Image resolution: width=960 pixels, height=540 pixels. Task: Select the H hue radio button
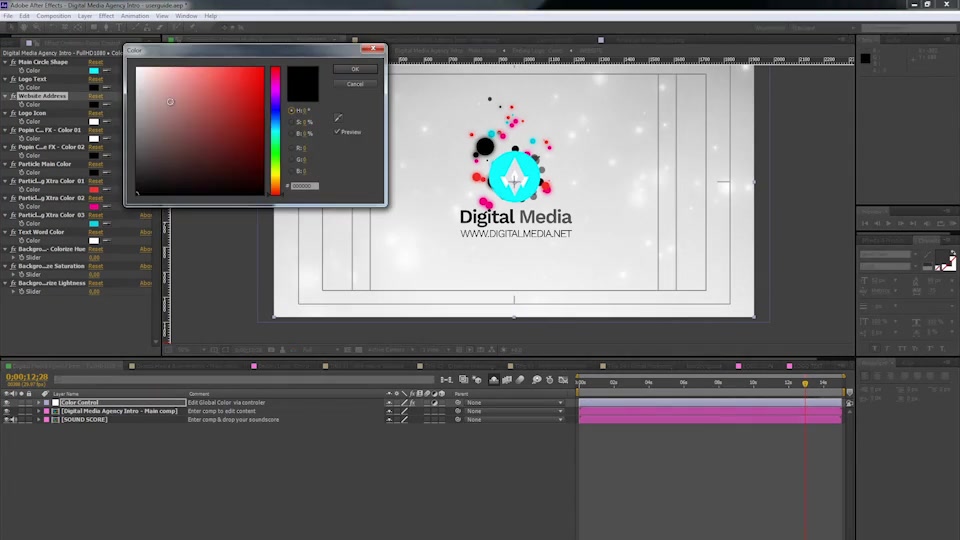tap(291, 111)
